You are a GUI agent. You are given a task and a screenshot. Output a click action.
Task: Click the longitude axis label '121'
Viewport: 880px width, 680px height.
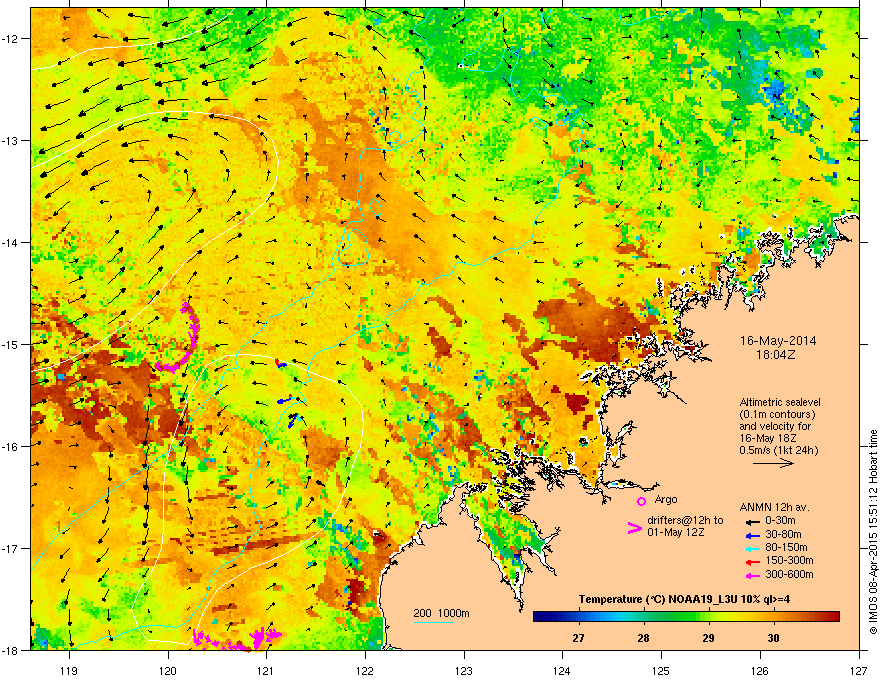[x=266, y=670]
